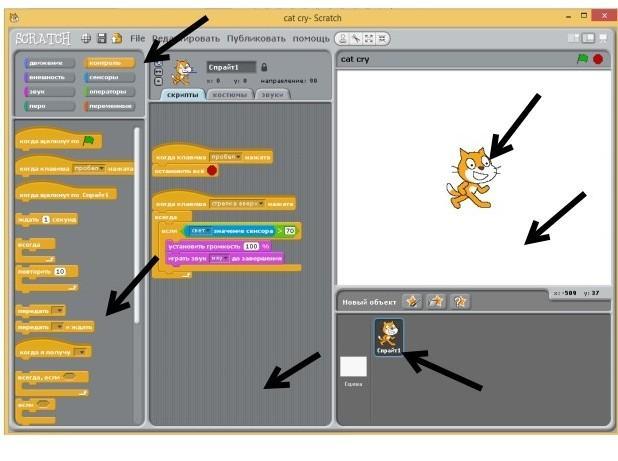
Task: Select the переменные block category
Action: (109, 106)
